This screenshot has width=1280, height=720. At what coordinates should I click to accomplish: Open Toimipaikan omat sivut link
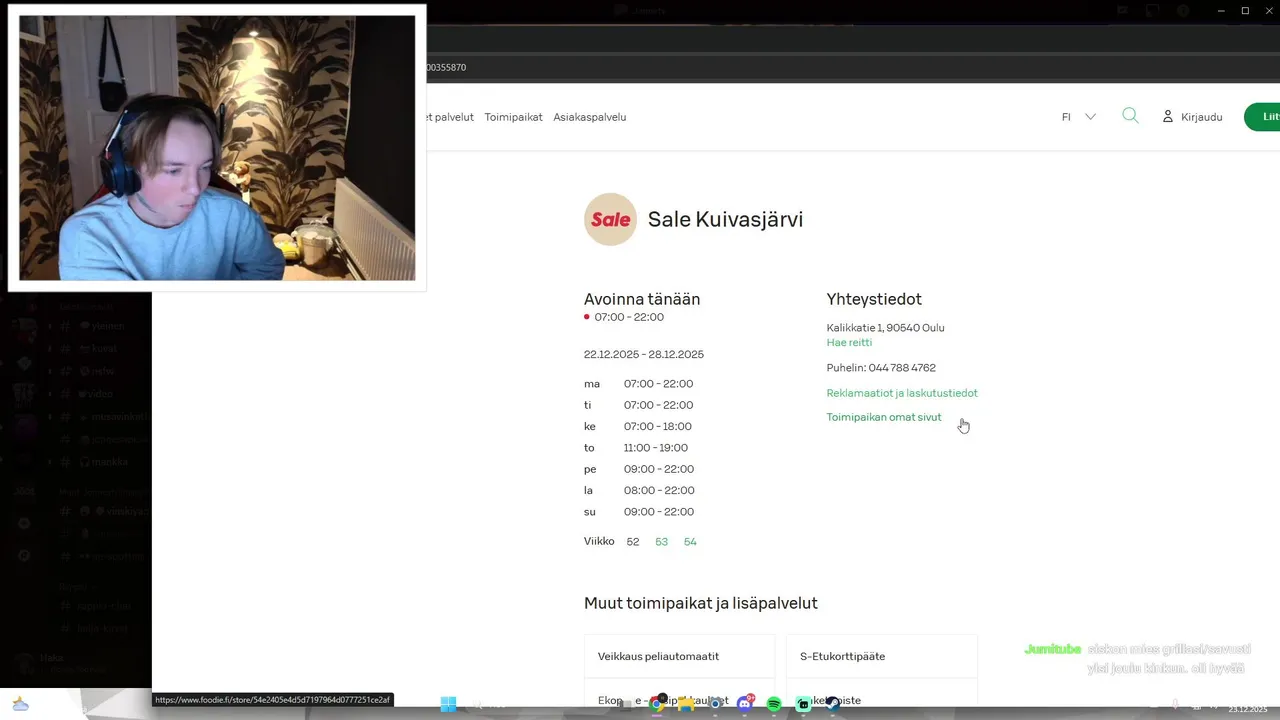(884, 417)
